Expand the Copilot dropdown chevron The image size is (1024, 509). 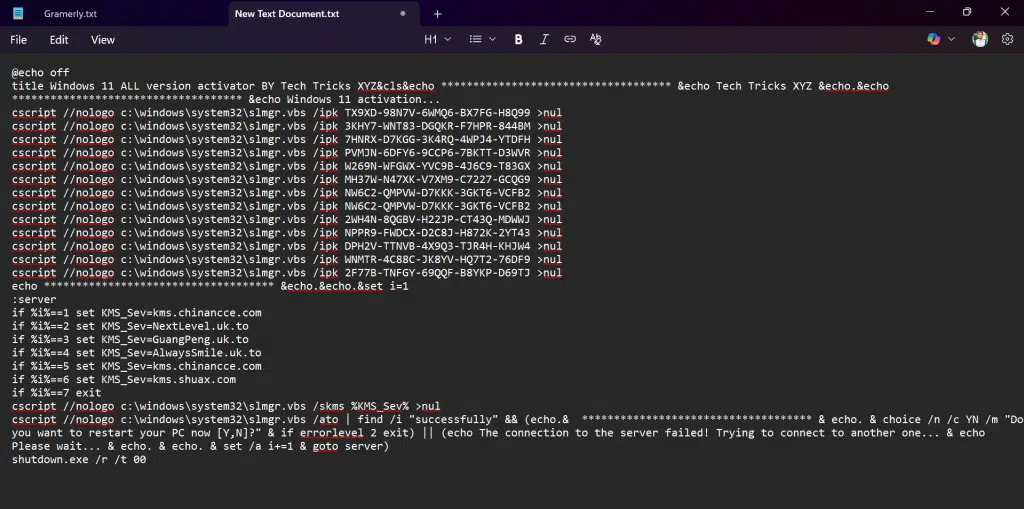click(951, 40)
